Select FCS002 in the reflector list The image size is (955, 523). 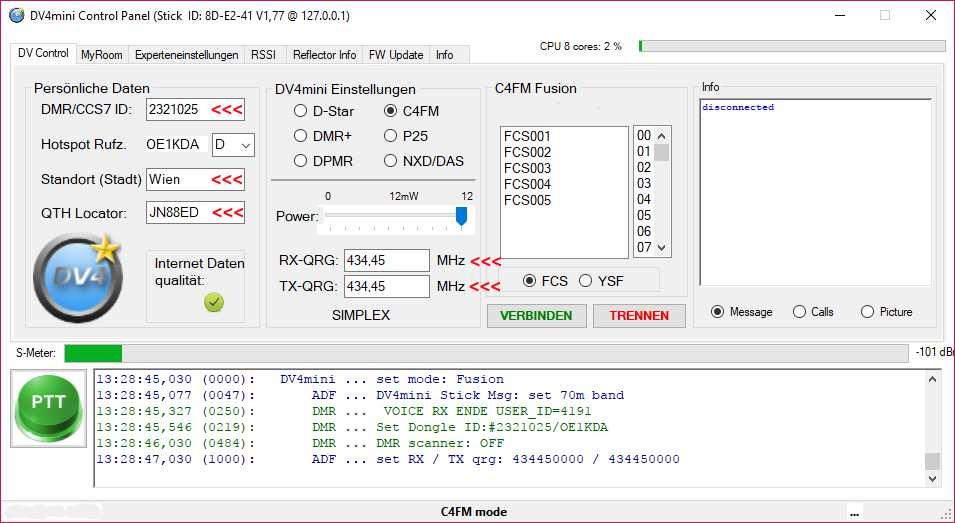pyautogui.click(x=564, y=152)
